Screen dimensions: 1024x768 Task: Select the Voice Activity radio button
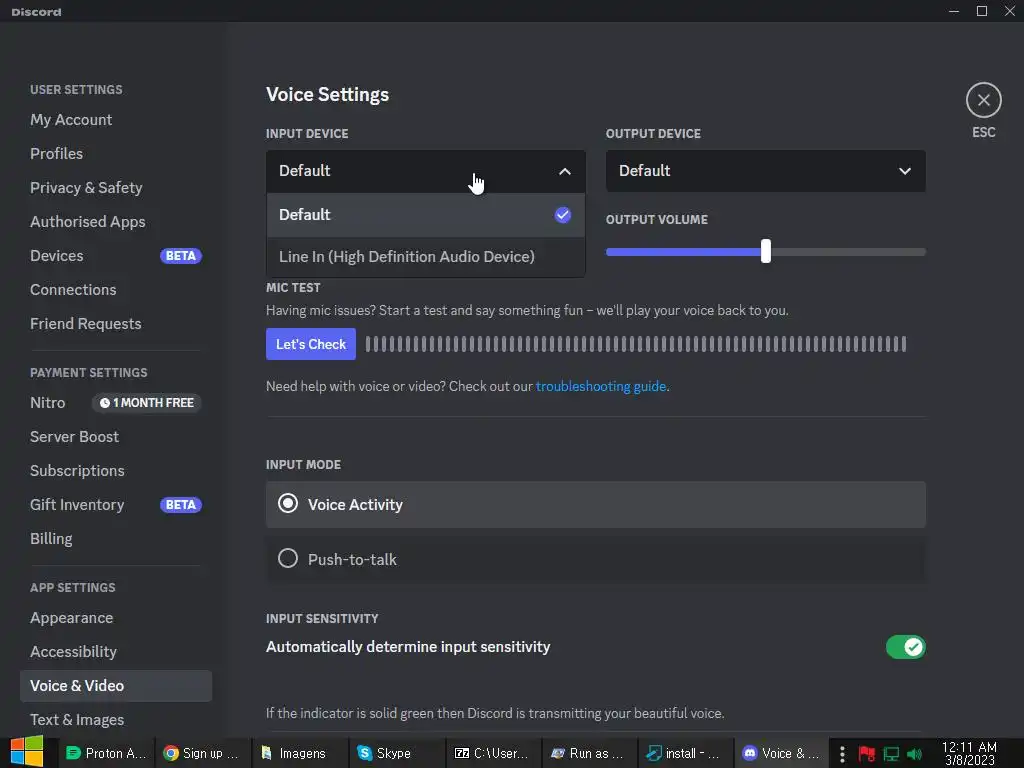288,504
